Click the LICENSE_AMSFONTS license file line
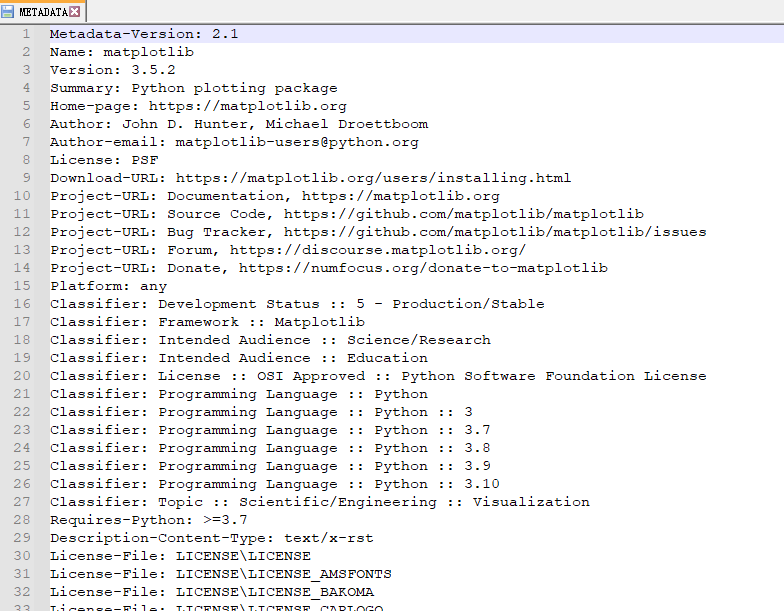This screenshot has height=611, width=784. click(x=220, y=574)
